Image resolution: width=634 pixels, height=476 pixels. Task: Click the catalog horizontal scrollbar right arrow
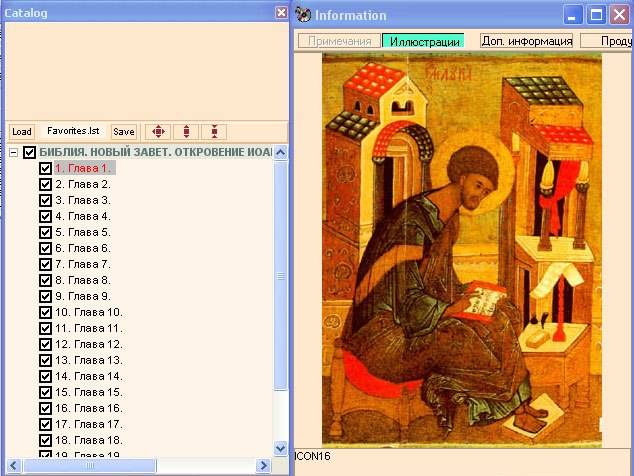(263, 465)
